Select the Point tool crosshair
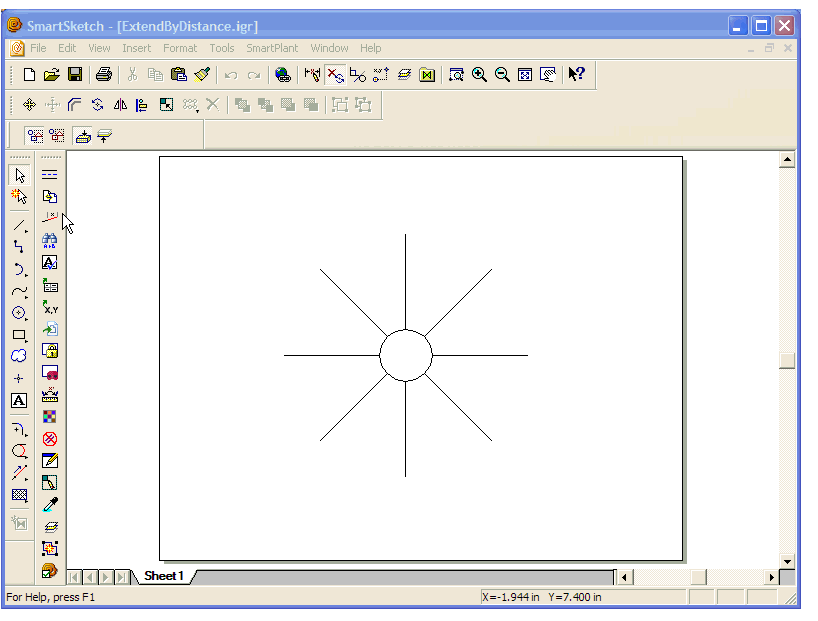 pyautogui.click(x=19, y=378)
